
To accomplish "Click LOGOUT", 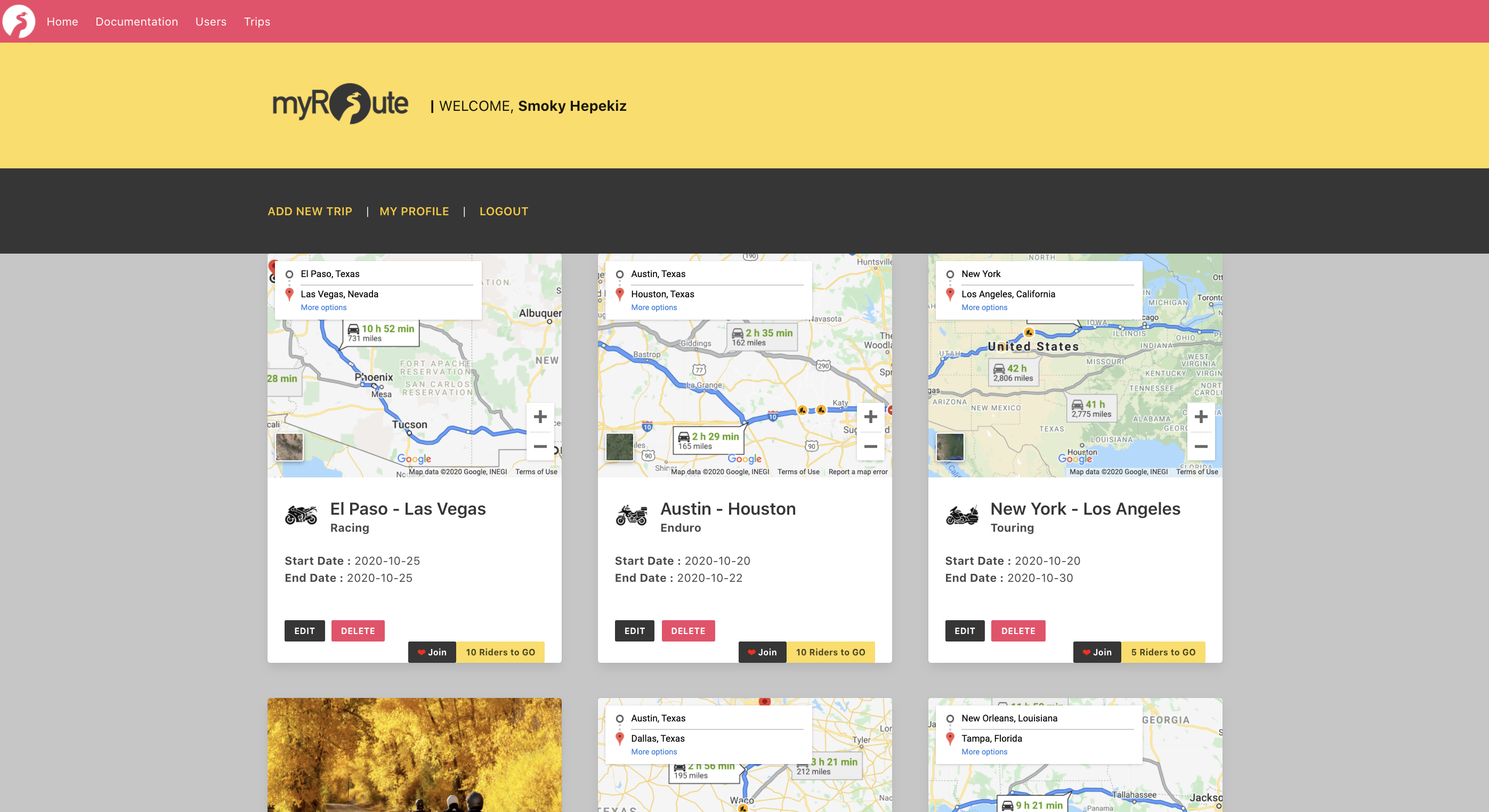I will pos(504,212).
